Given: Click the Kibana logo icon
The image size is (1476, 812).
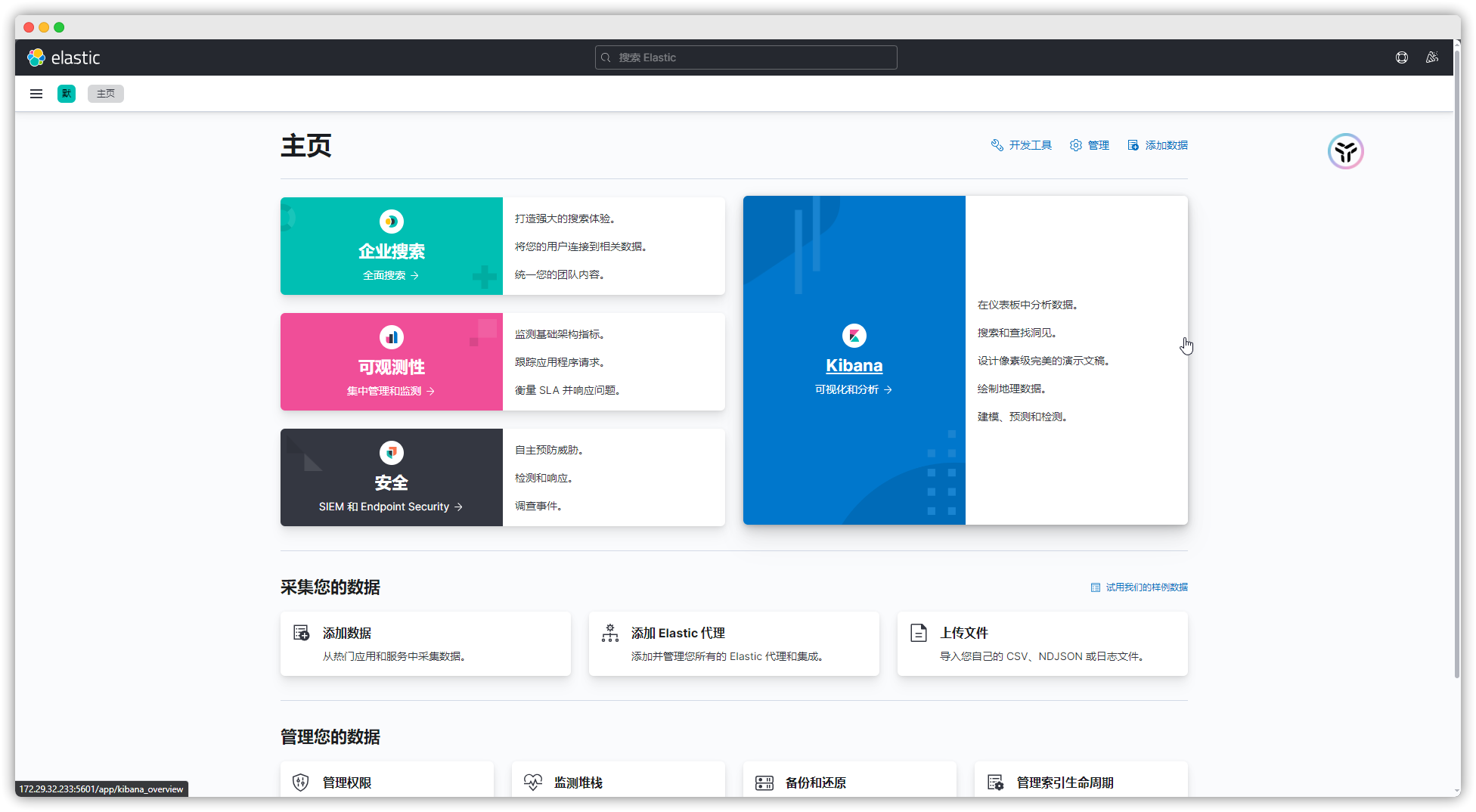Looking at the screenshot, I should 854,336.
